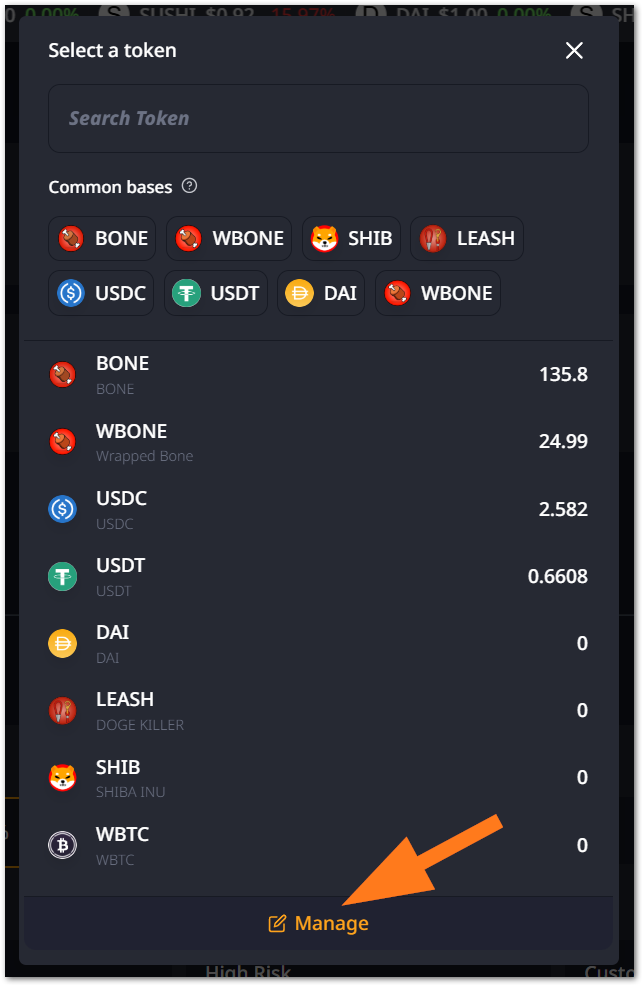Click the LEASH Doge Killer icon in list

click(x=63, y=710)
